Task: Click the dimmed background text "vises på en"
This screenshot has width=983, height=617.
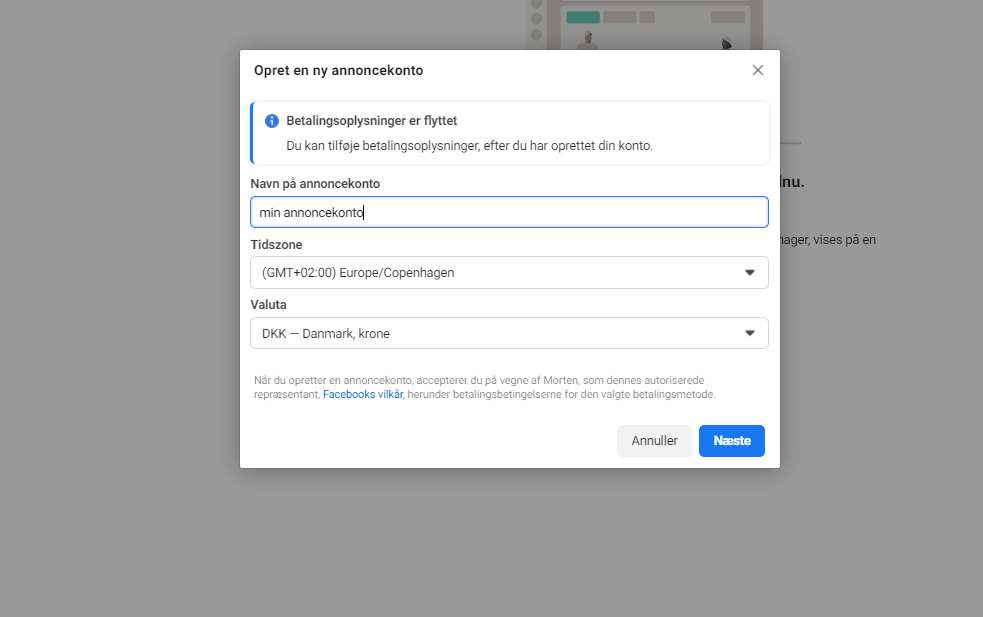Action: [844, 240]
